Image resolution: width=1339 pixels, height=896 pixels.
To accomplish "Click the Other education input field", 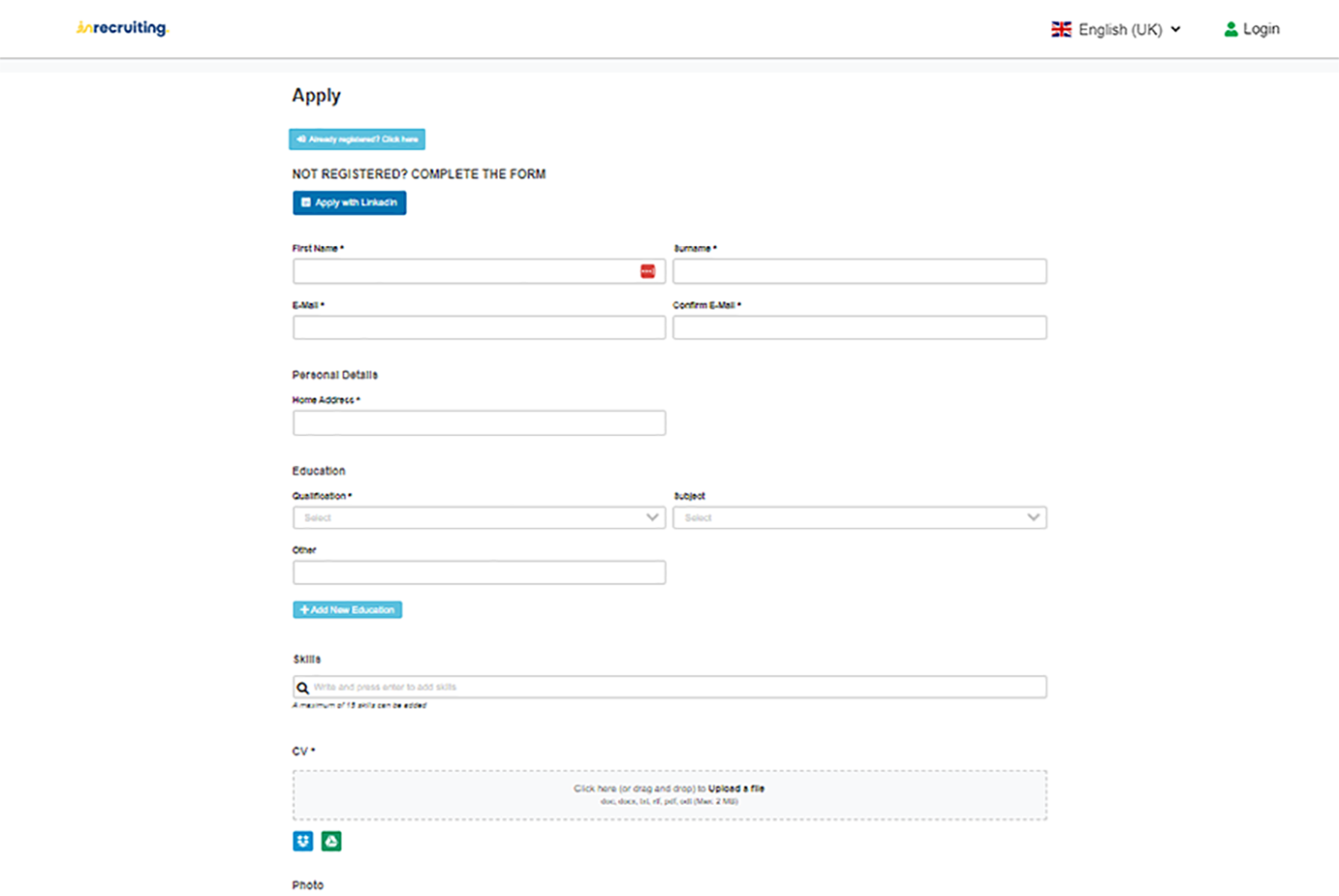I will click(x=479, y=572).
